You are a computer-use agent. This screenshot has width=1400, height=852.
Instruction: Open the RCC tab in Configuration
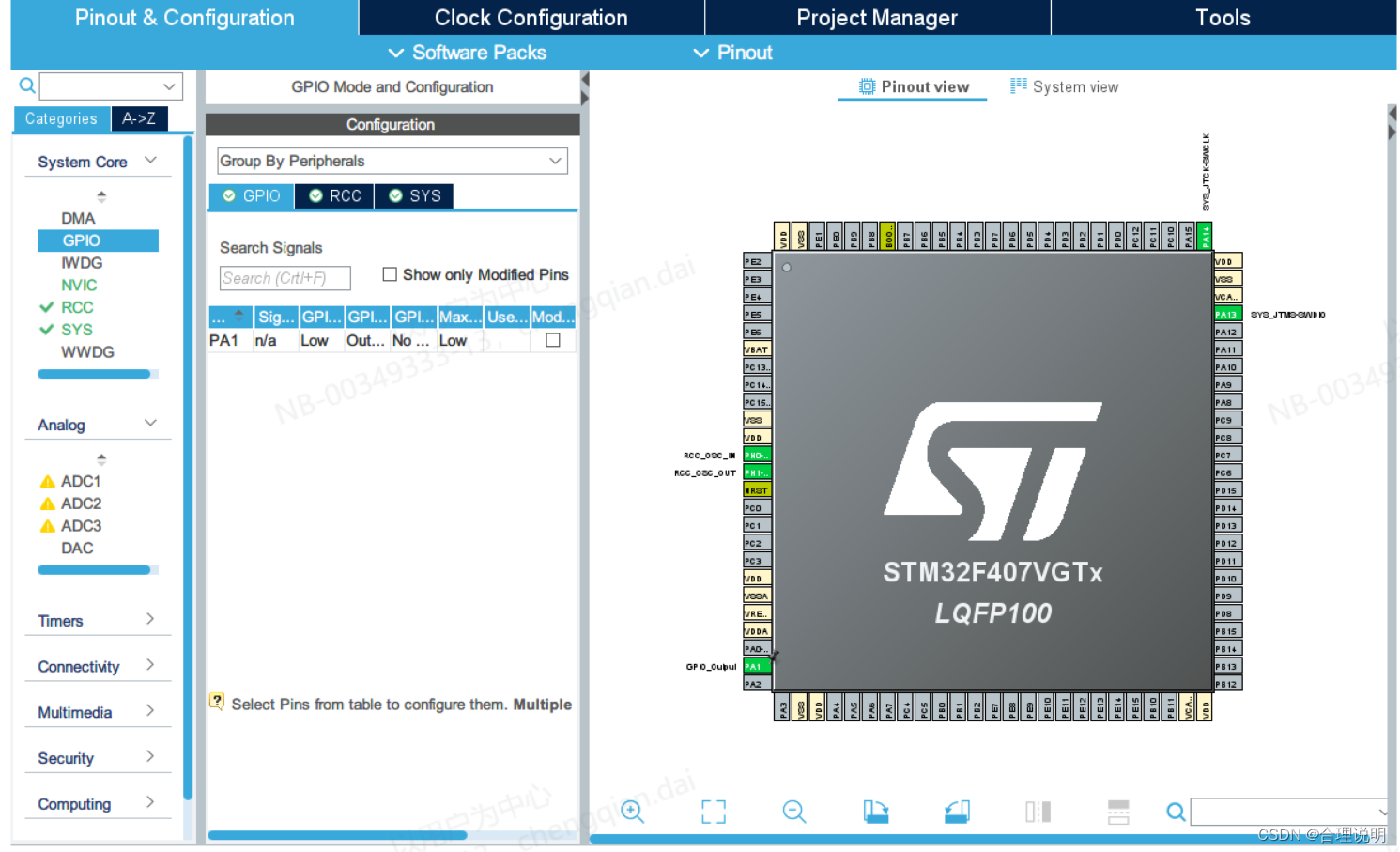point(334,195)
